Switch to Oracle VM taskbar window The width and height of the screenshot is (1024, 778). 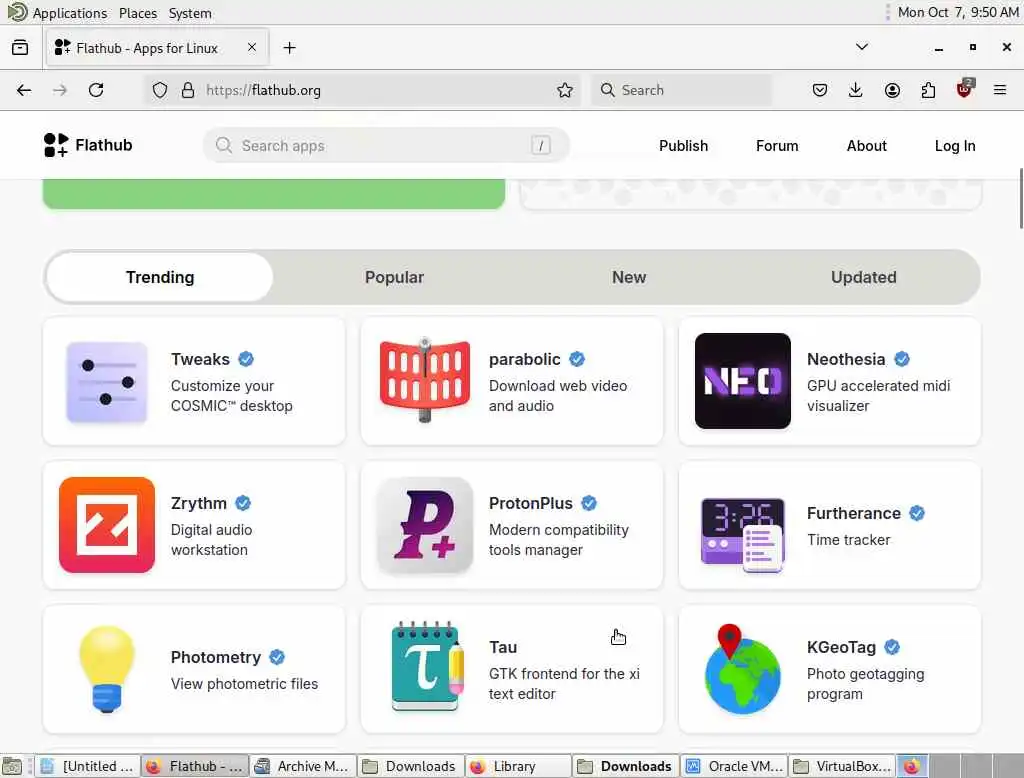pyautogui.click(x=734, y=766)
